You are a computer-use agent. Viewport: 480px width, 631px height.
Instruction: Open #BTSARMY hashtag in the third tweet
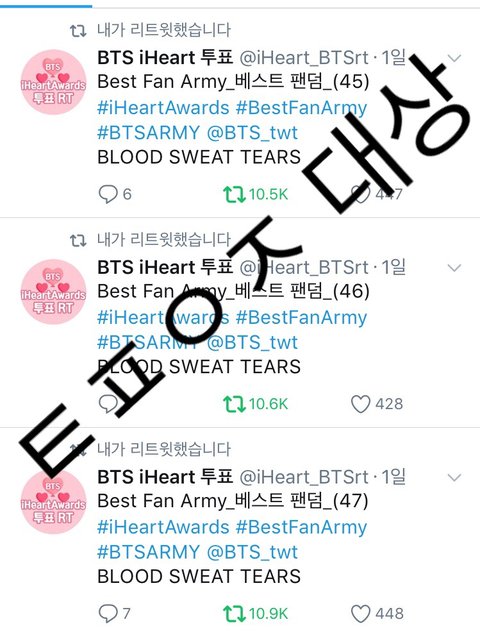coord(148,552)
